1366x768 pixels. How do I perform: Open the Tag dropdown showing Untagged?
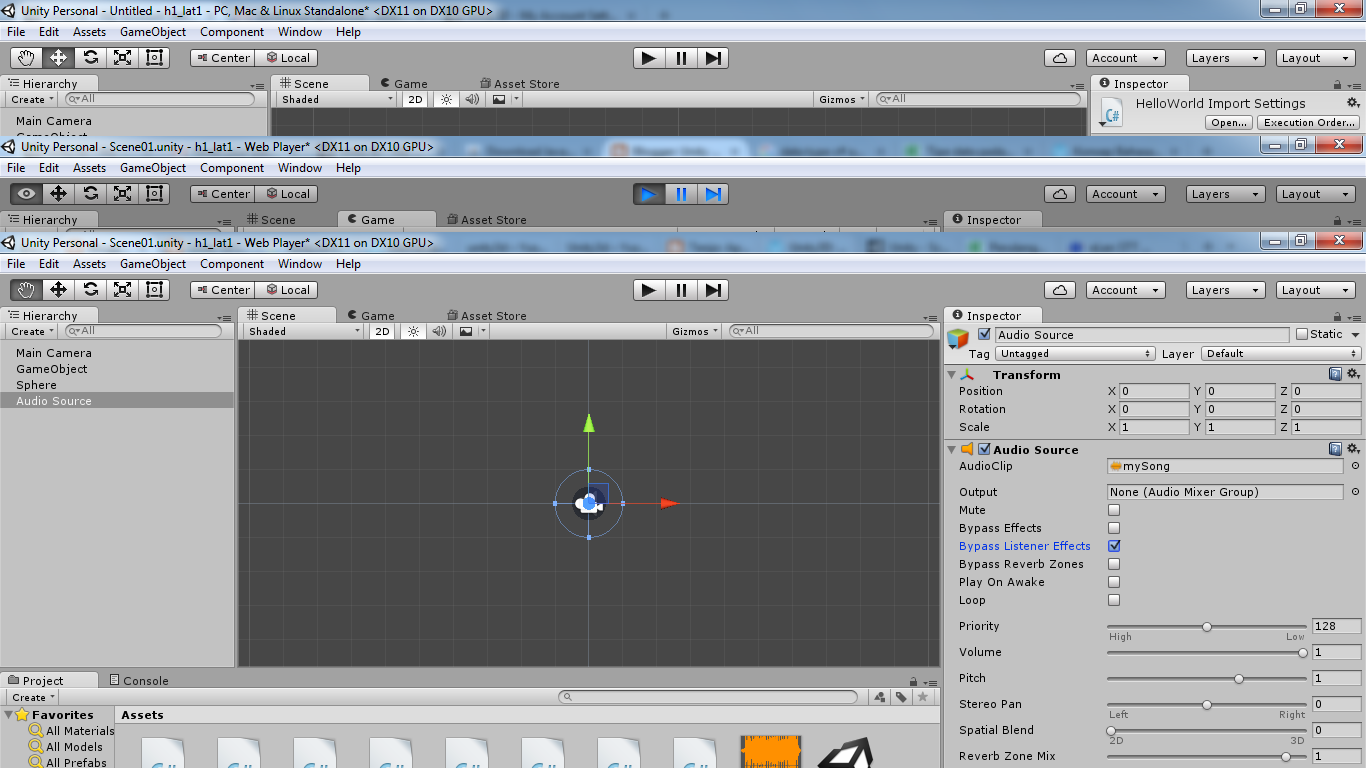coord(1075,353)
